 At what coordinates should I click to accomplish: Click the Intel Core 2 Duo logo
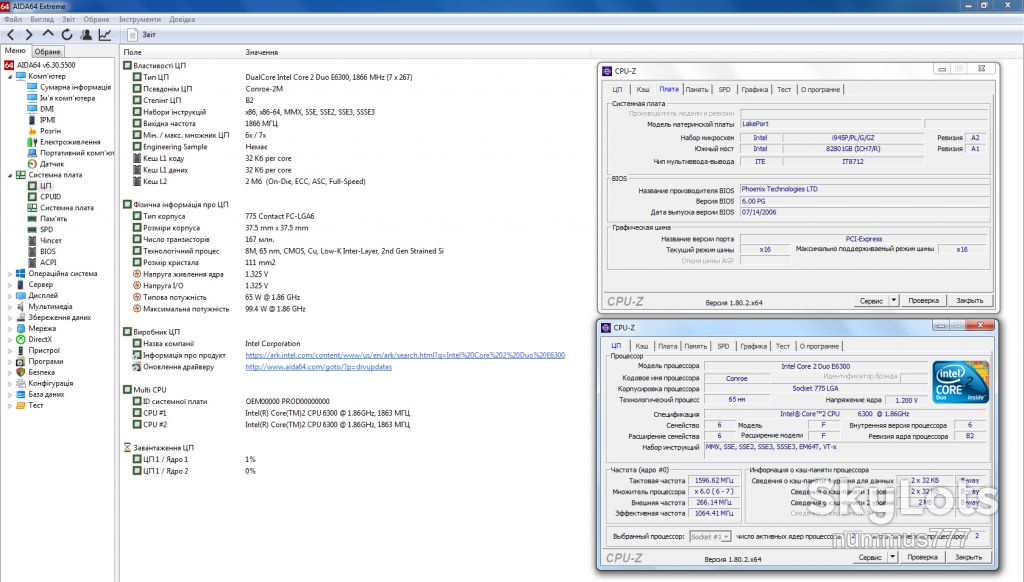pos(960,381)
